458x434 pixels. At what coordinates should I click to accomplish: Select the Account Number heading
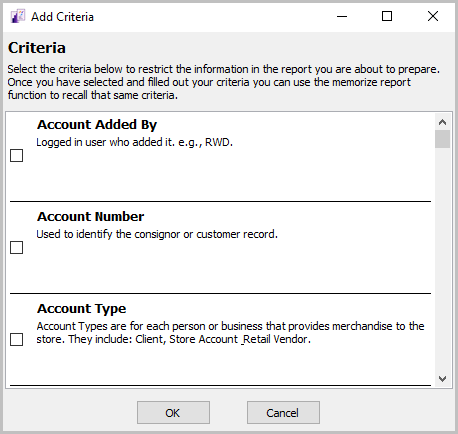click(91, 217)
